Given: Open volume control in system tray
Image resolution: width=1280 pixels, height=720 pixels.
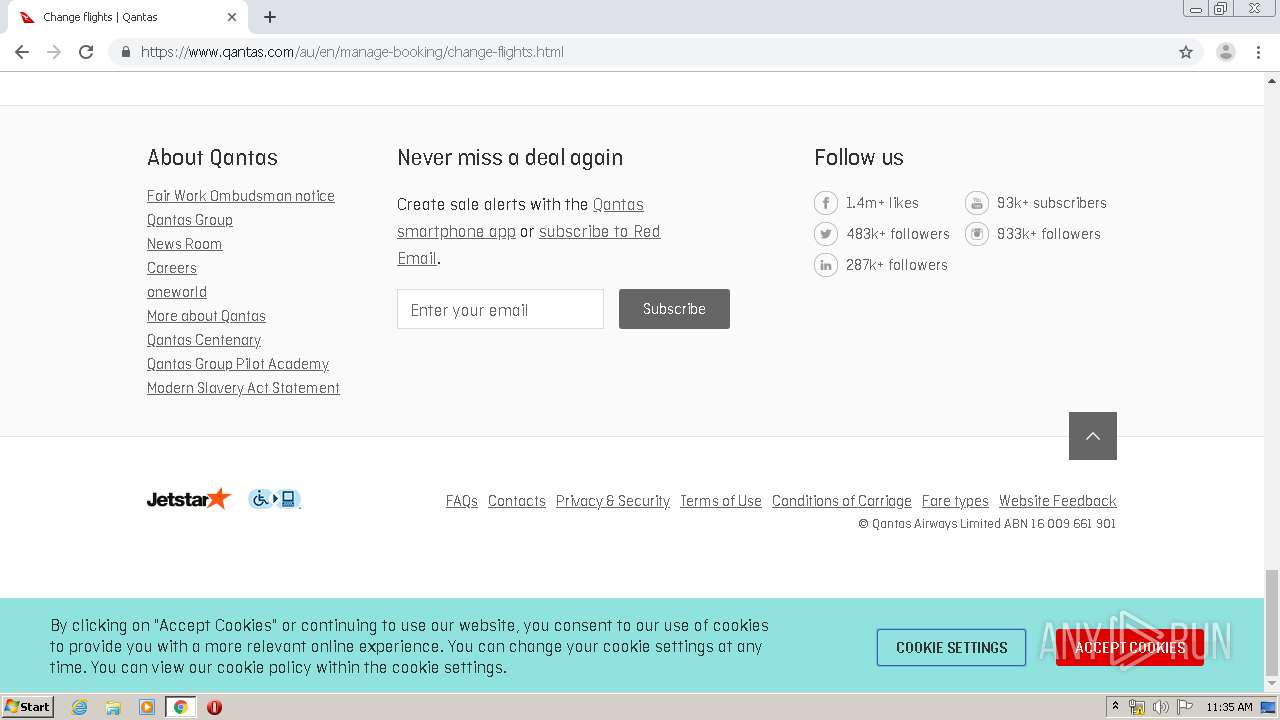Looking at the screenshot, I should coord(1160,707).
